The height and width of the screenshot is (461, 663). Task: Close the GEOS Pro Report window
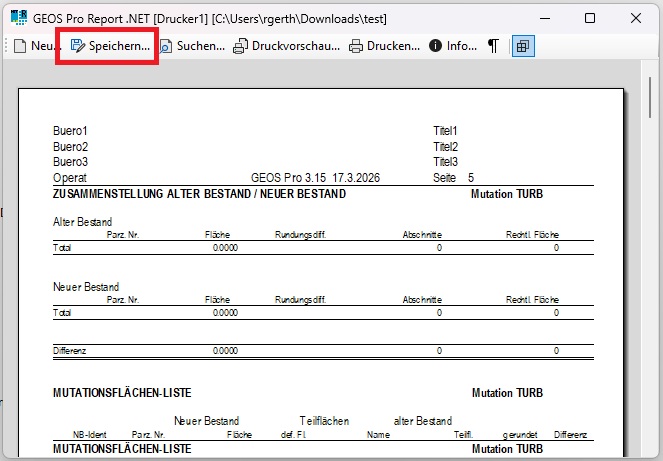click(636, 18)
